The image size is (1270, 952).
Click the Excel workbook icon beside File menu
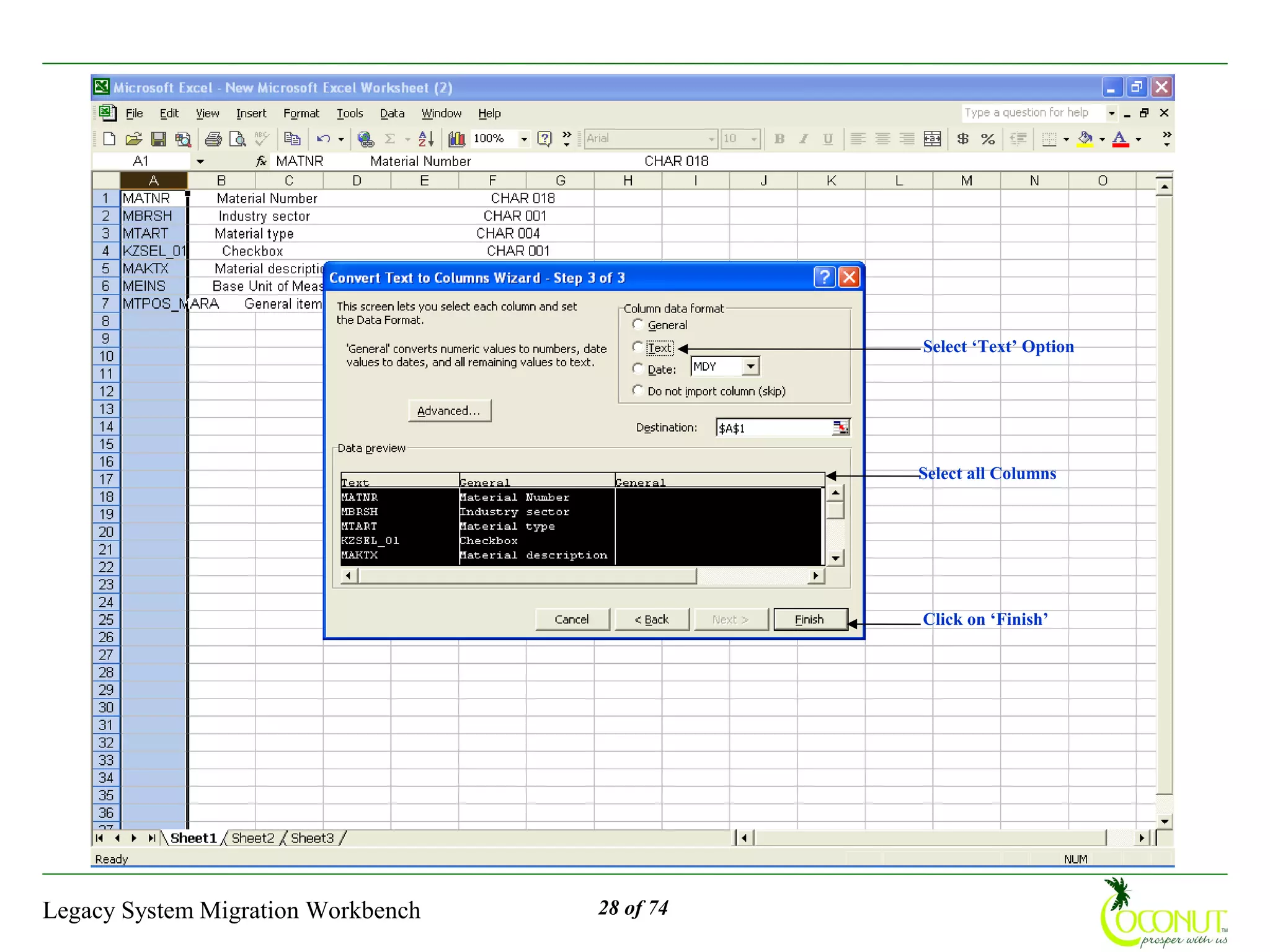(107, 113)
